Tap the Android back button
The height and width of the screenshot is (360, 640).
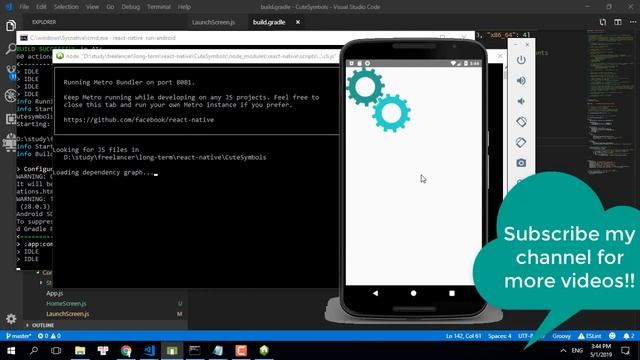tap(375, 293)
